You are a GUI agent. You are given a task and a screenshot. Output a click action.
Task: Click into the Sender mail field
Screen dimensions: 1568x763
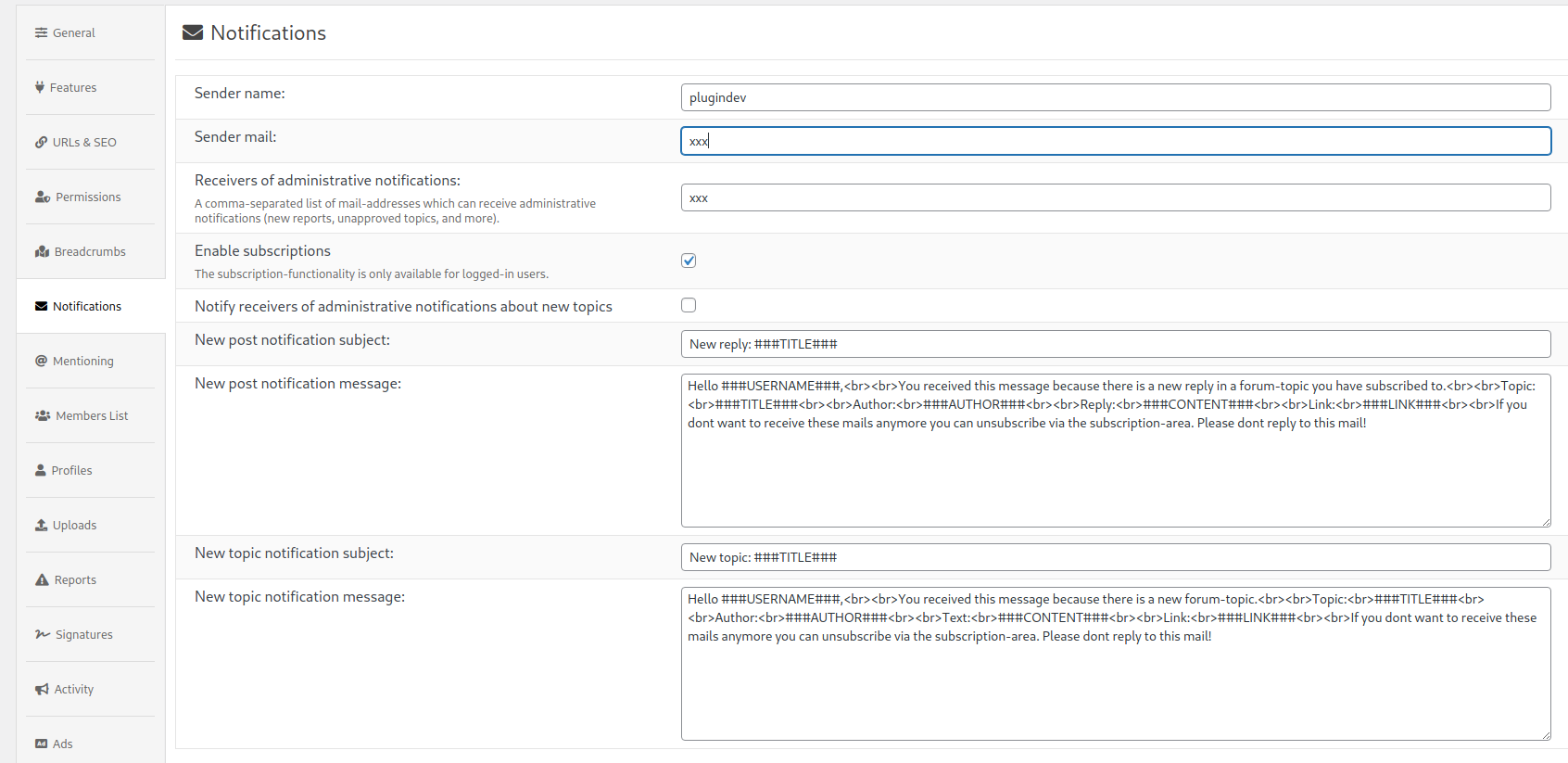pyautogui.click(x=1116, y=141)
